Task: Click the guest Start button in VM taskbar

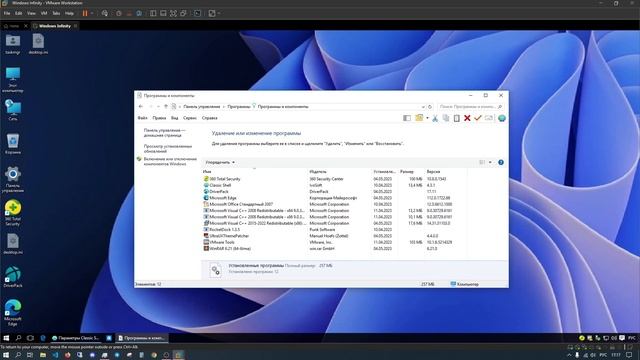Action: coord(6,338)
